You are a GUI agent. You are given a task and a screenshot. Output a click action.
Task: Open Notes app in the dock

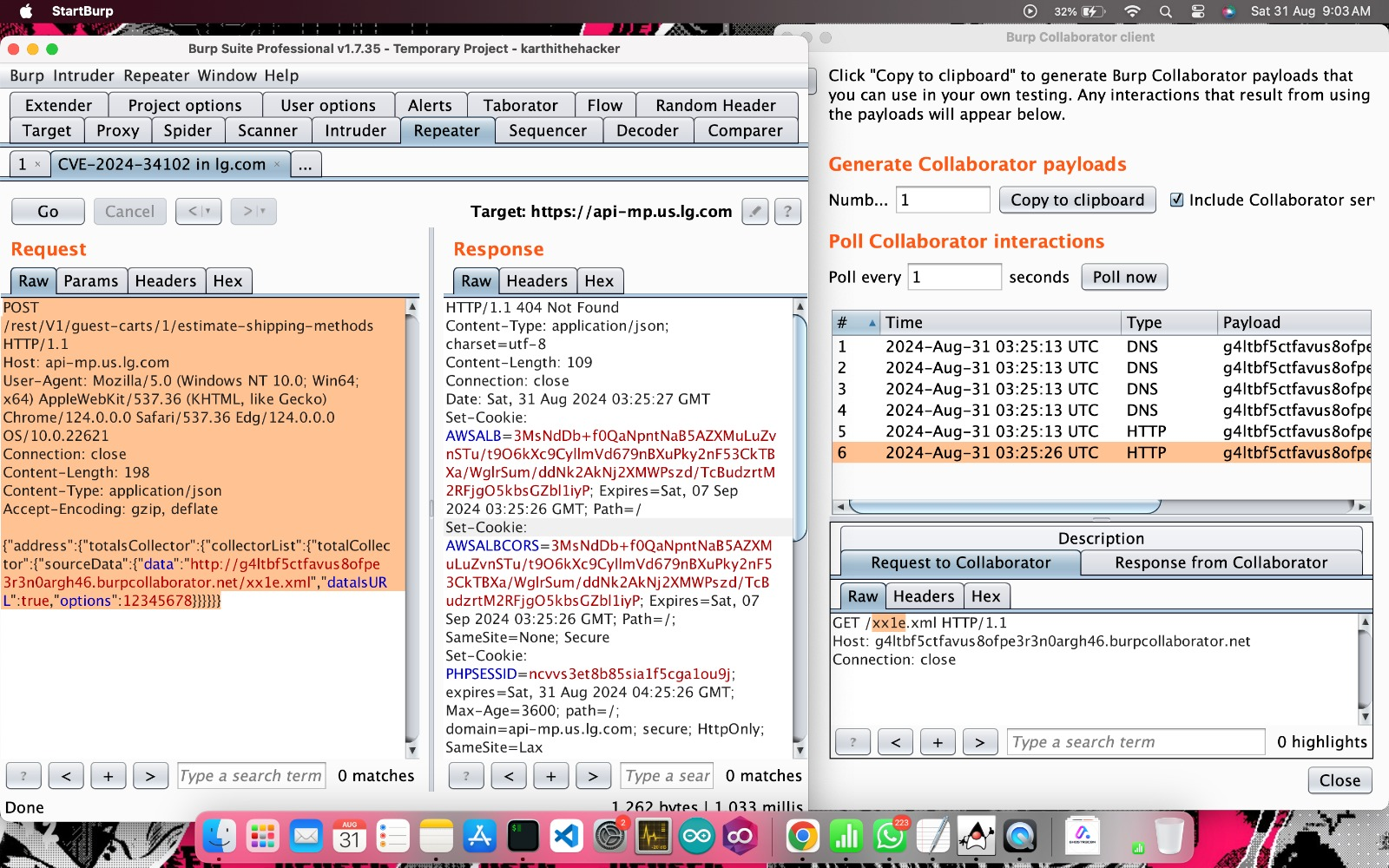click(x=436, y=837)
